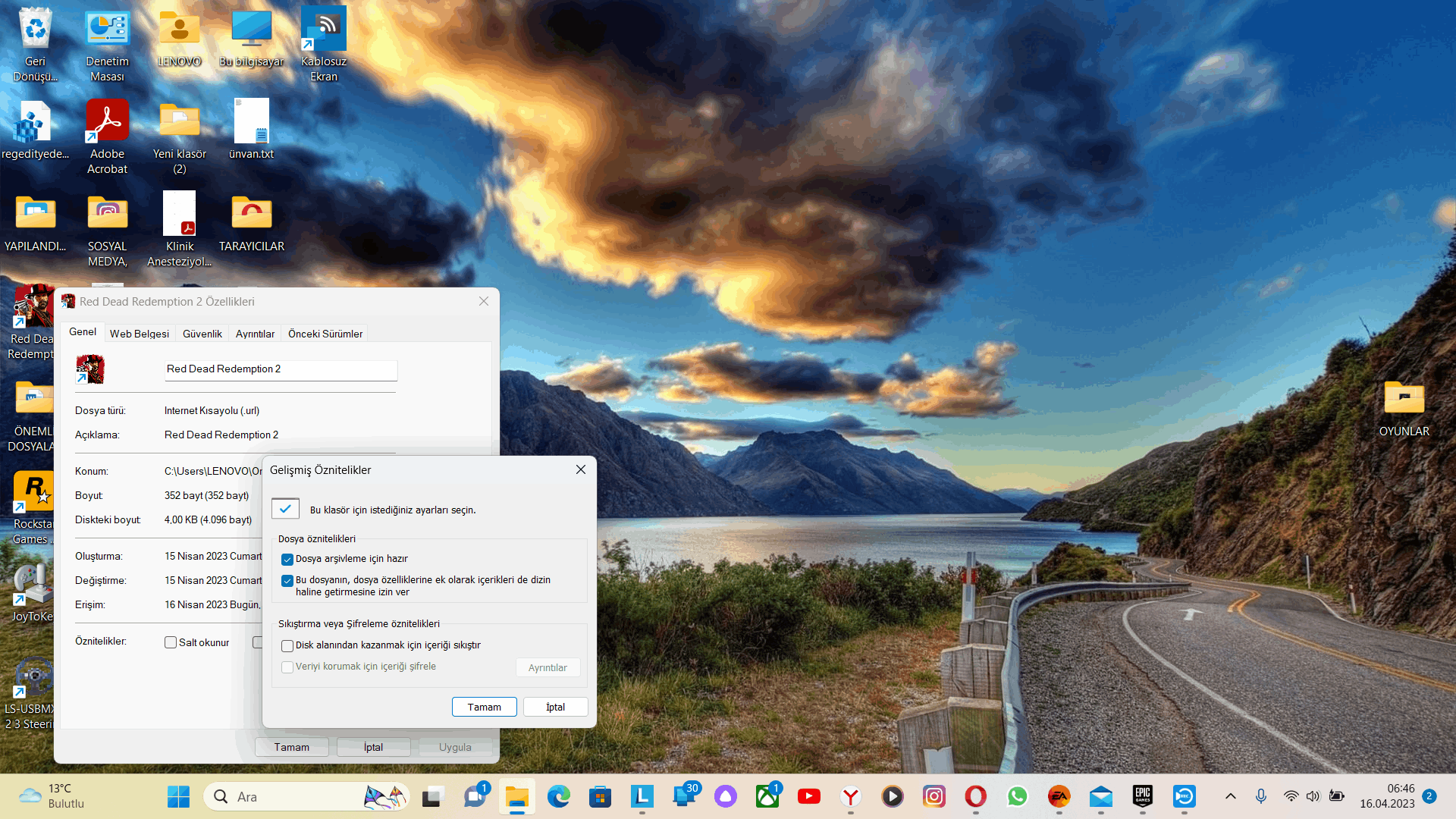The width and height of the screenshot is (1456, 819).
Task: Click İptal in Özellikleri window
Action: pos(373,747)
